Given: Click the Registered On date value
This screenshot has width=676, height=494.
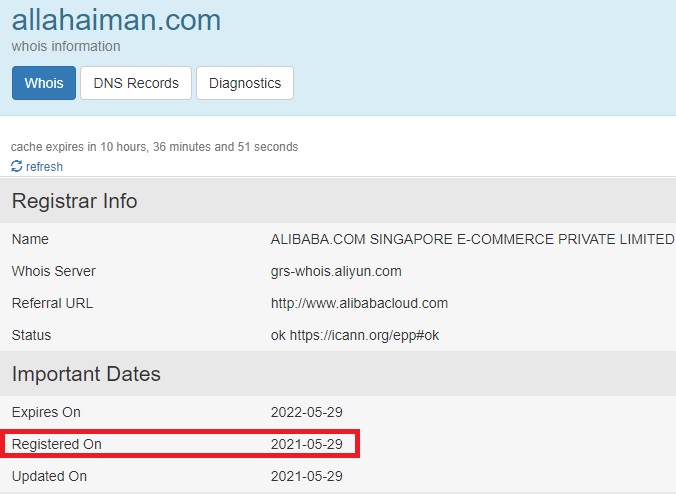Looking at the screenshot, I should click(307, 444).
